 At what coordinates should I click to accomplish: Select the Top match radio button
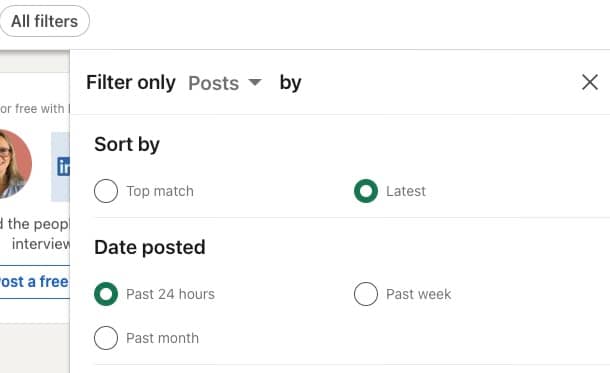pyautogui.click(x=106, y=191)
